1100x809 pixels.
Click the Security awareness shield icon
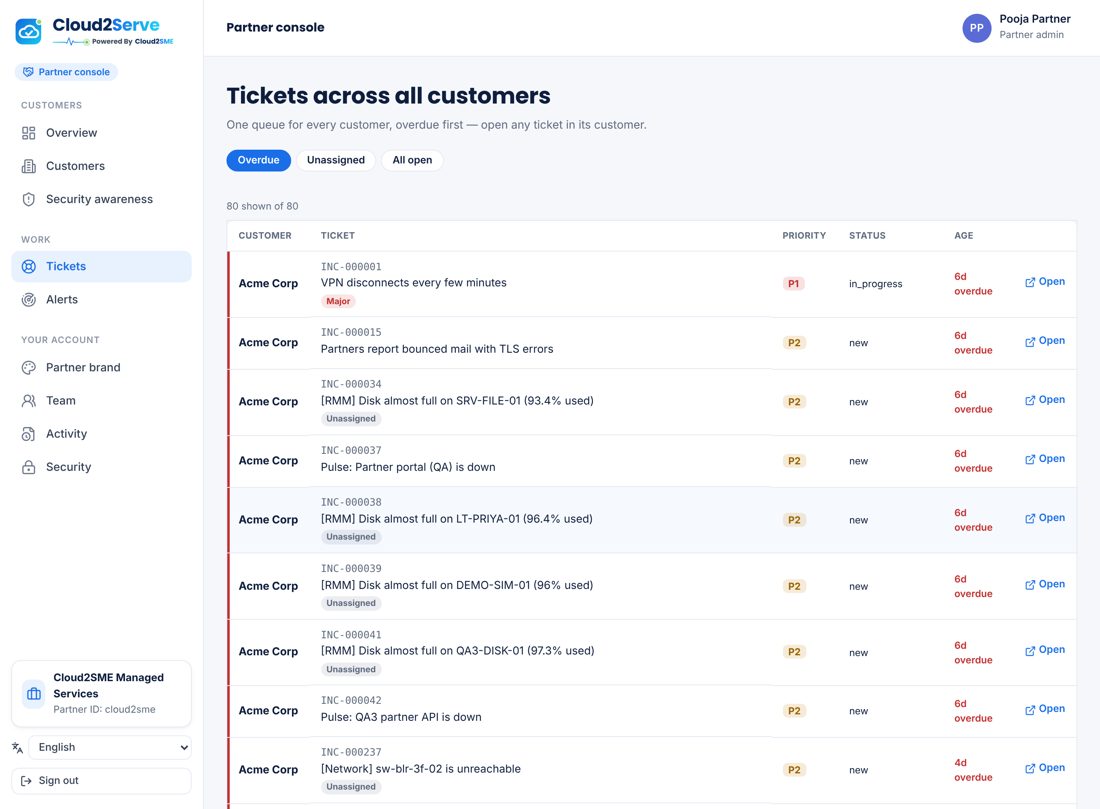click(29, 199)
